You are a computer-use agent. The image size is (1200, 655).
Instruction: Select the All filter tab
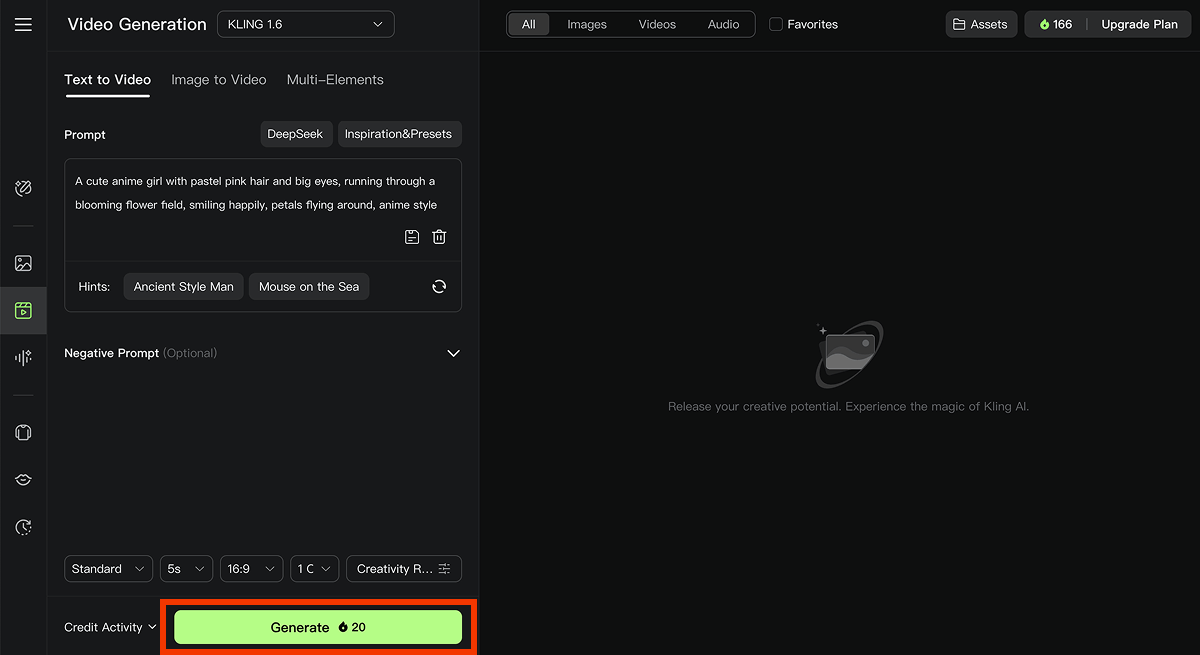528,24
